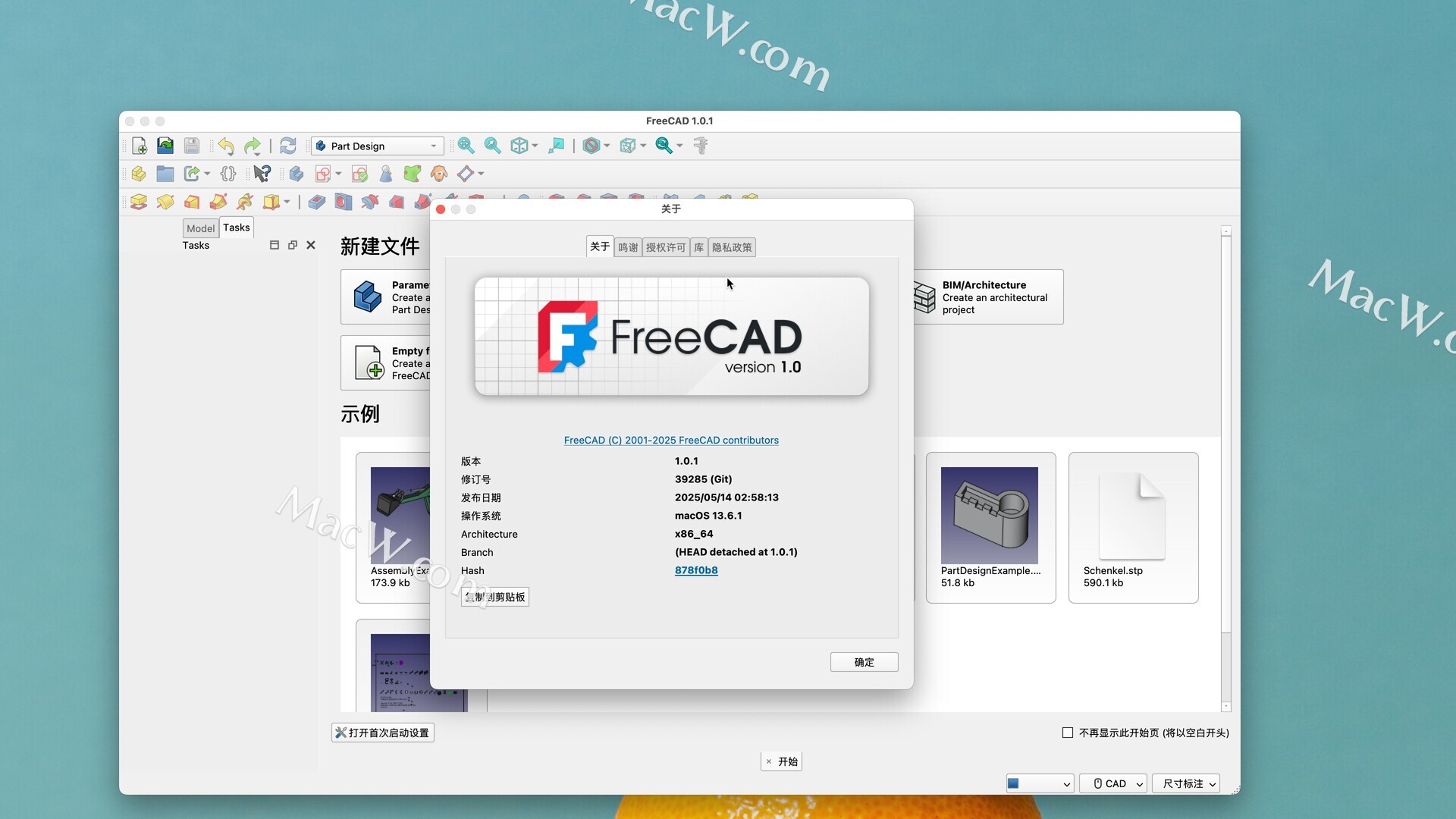Switch to the 鸣谢 tab
Screen dimensions: 1456x819
628,247
